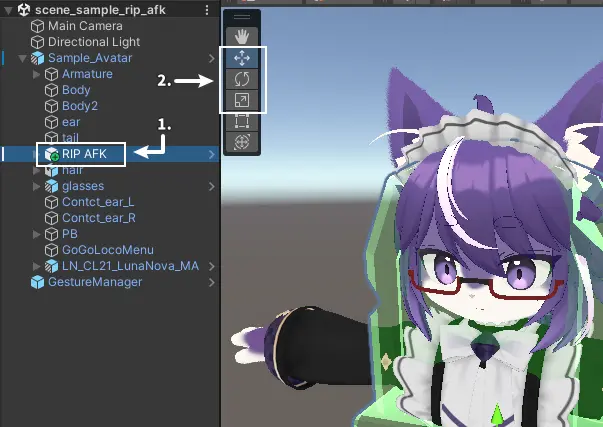Select the ear object
The width and height of the screenshot is (603, 427).
coord(71,122)
